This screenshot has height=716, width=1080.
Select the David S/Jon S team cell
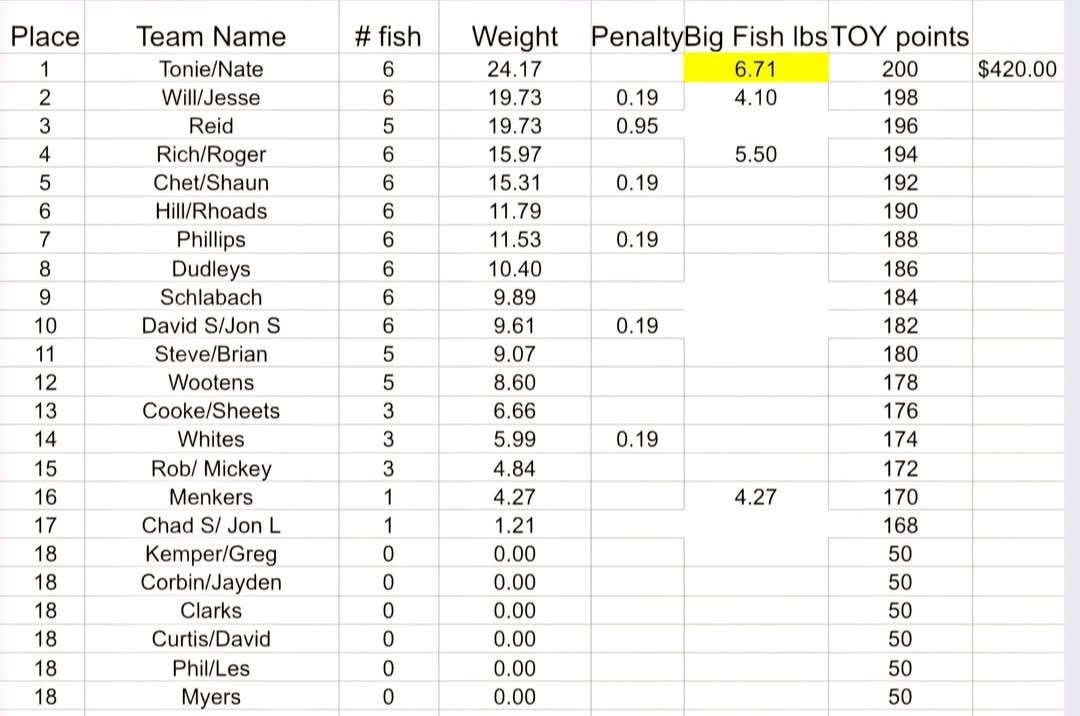point(211,326)
